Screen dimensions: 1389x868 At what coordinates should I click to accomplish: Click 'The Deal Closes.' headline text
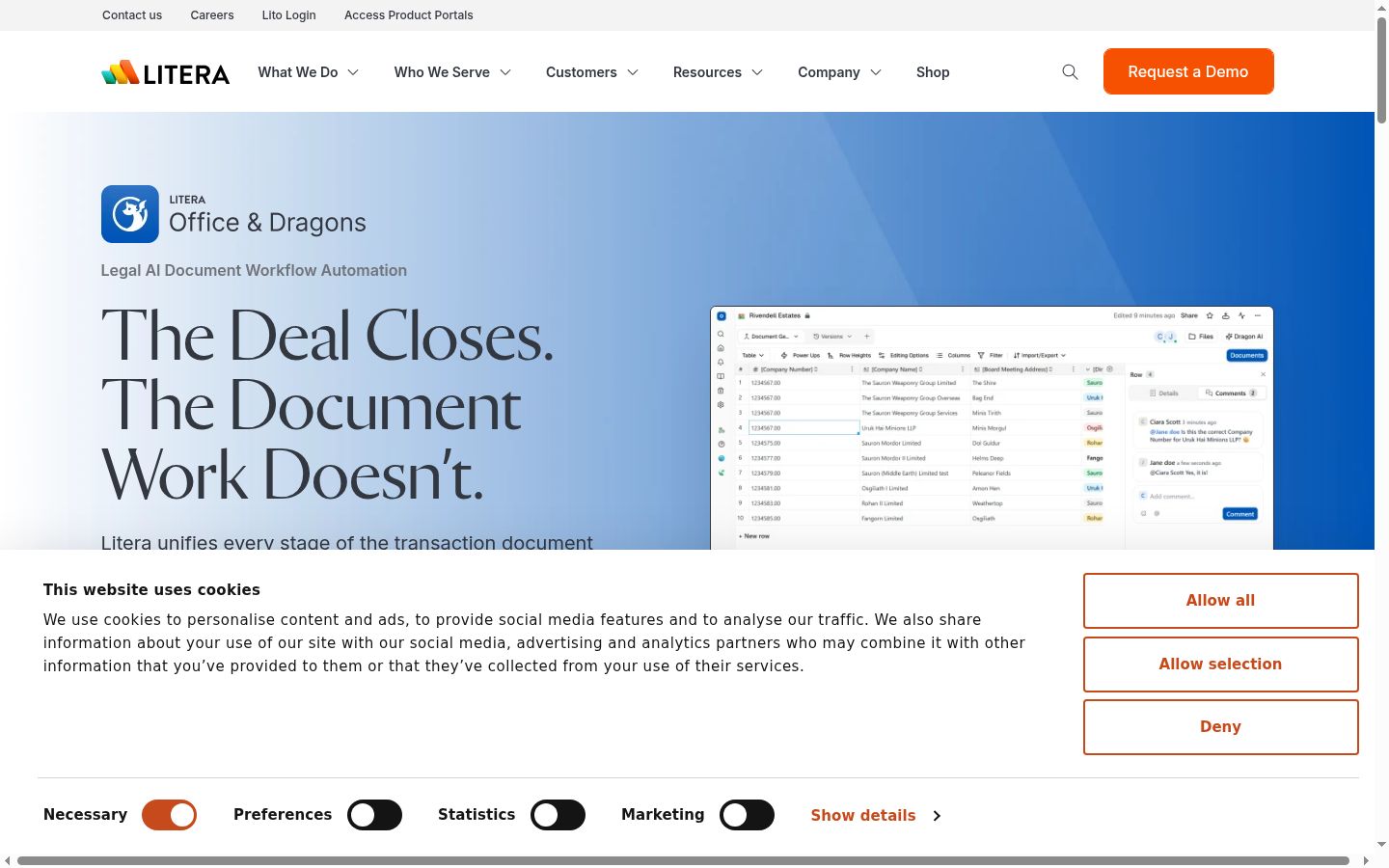coord(328,337)
